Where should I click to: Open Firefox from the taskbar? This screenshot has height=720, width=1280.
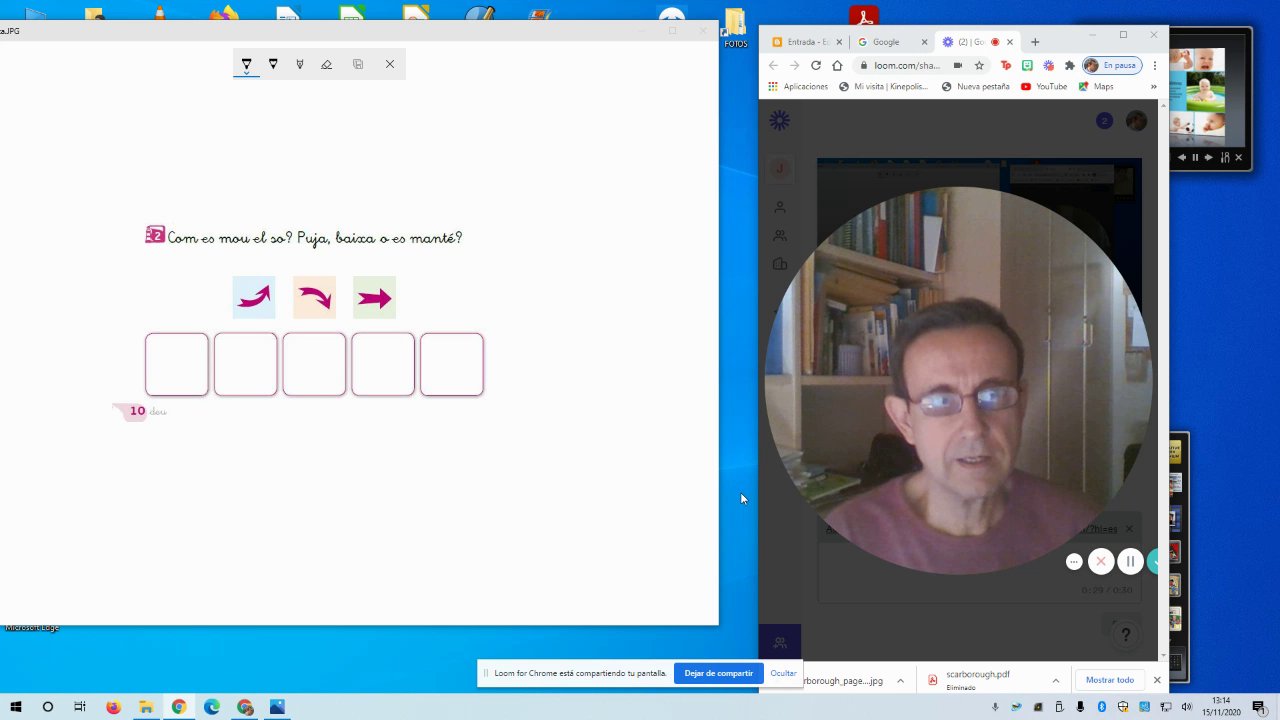[x=113, y=707]
